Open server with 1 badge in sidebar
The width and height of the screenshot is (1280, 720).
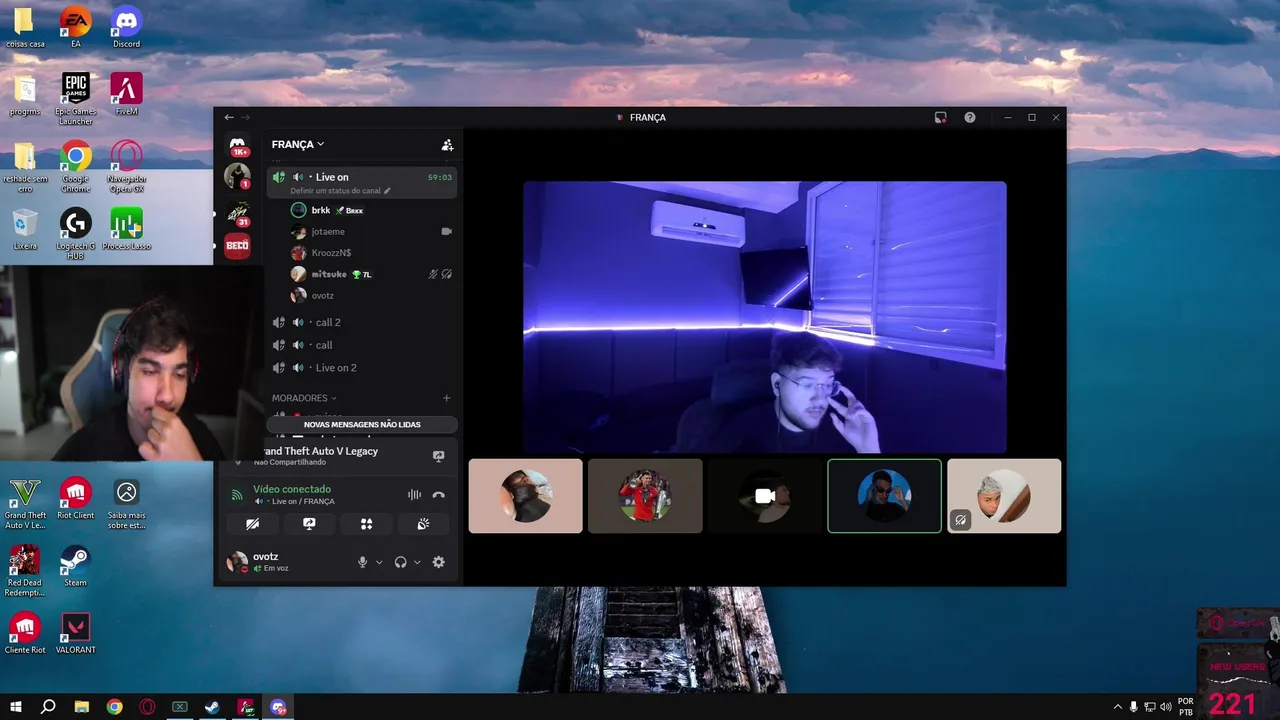pos(237,177)
